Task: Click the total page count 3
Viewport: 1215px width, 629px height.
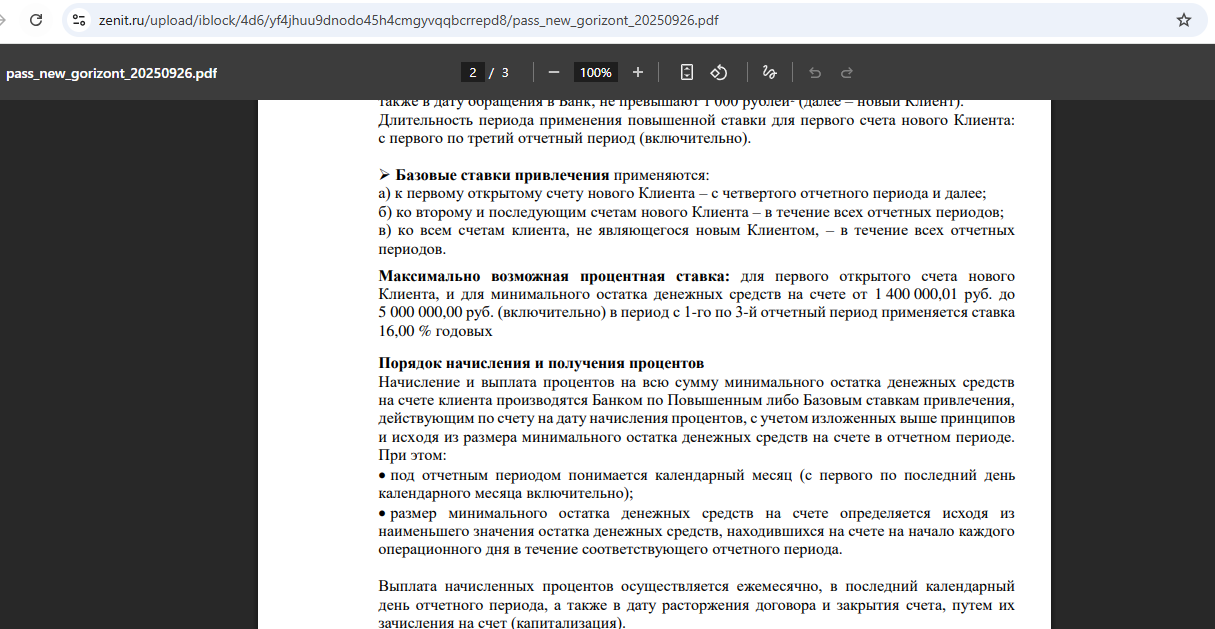Action: [x=505, y=72]
